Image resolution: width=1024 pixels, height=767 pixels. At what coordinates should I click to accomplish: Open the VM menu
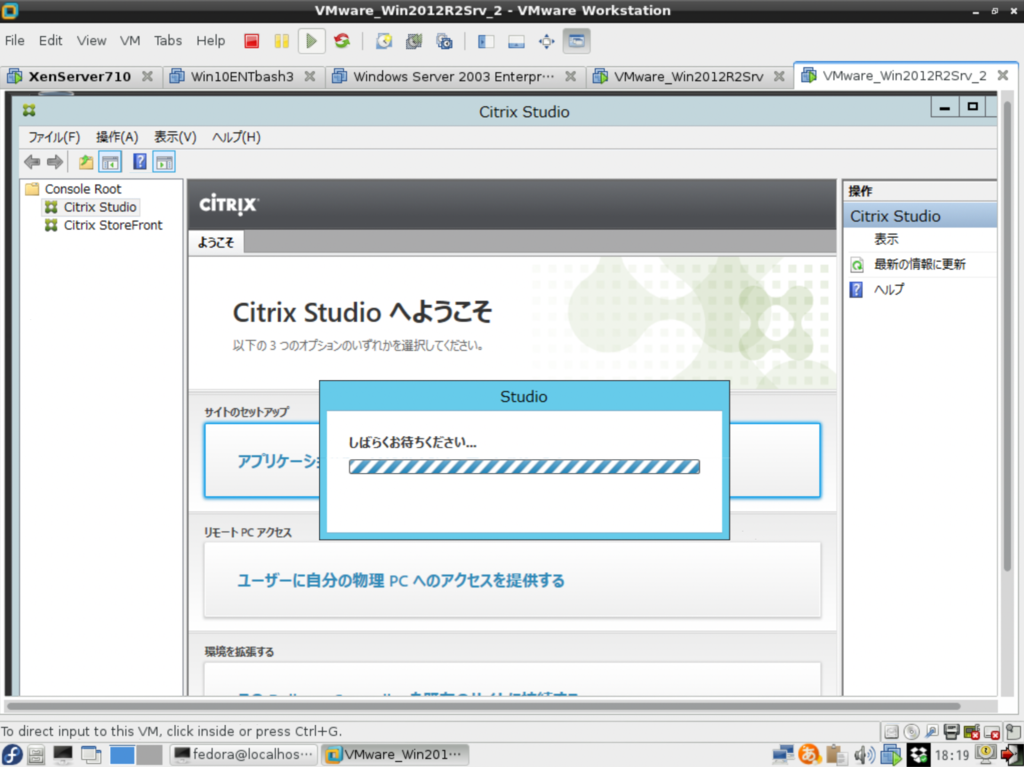point(130,41)
